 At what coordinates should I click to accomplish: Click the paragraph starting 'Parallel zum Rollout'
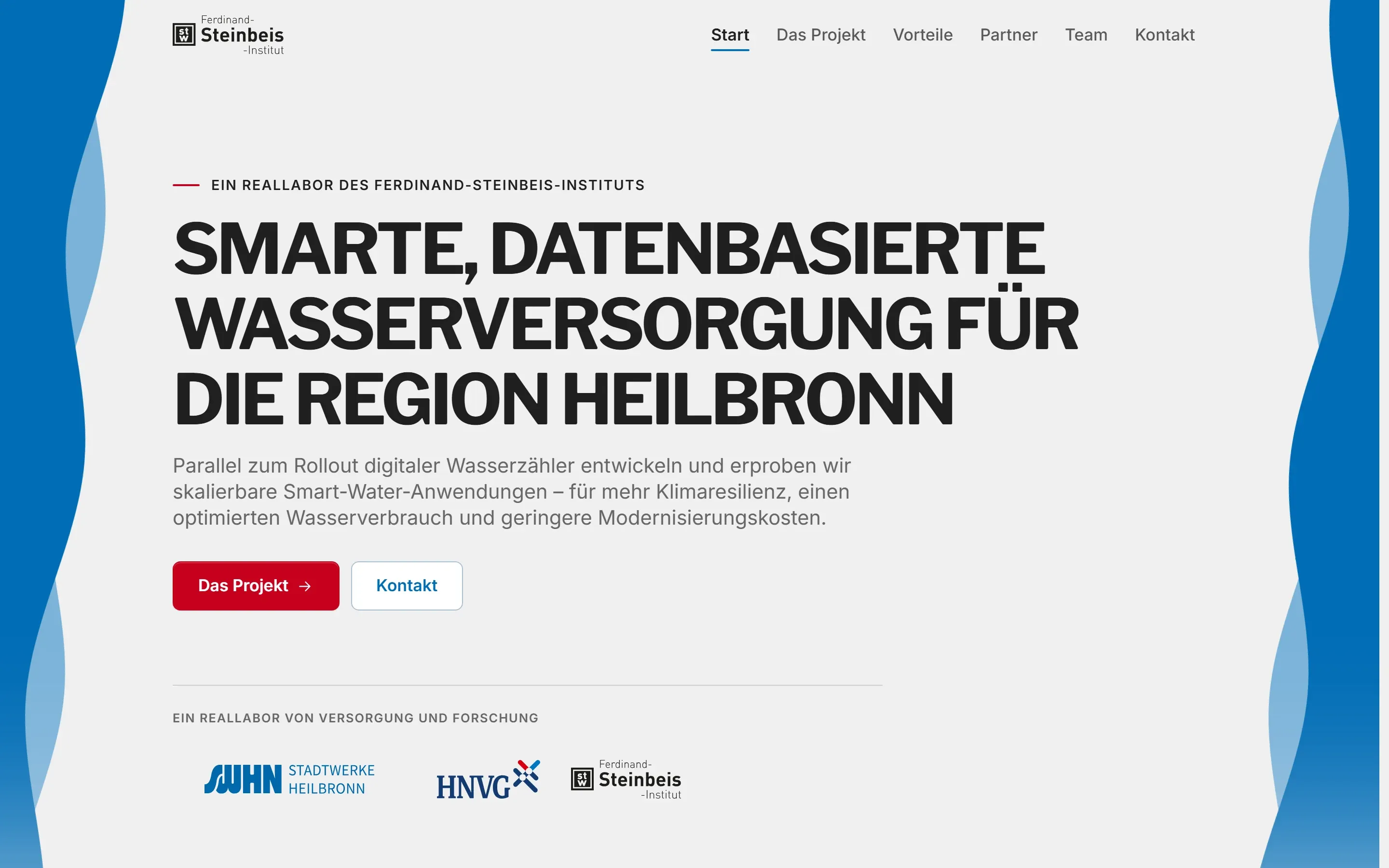point(511,491)
